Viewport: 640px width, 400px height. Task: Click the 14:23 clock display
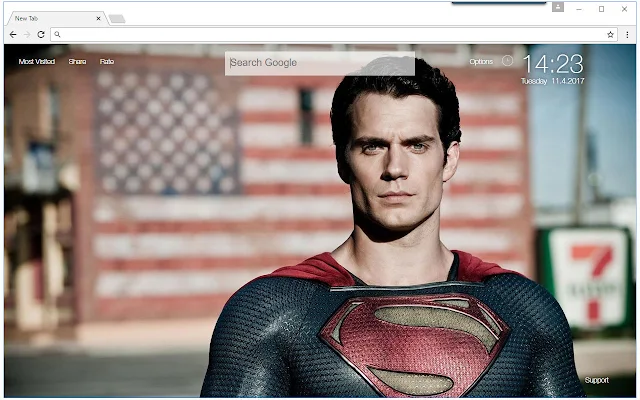(553, 64)
